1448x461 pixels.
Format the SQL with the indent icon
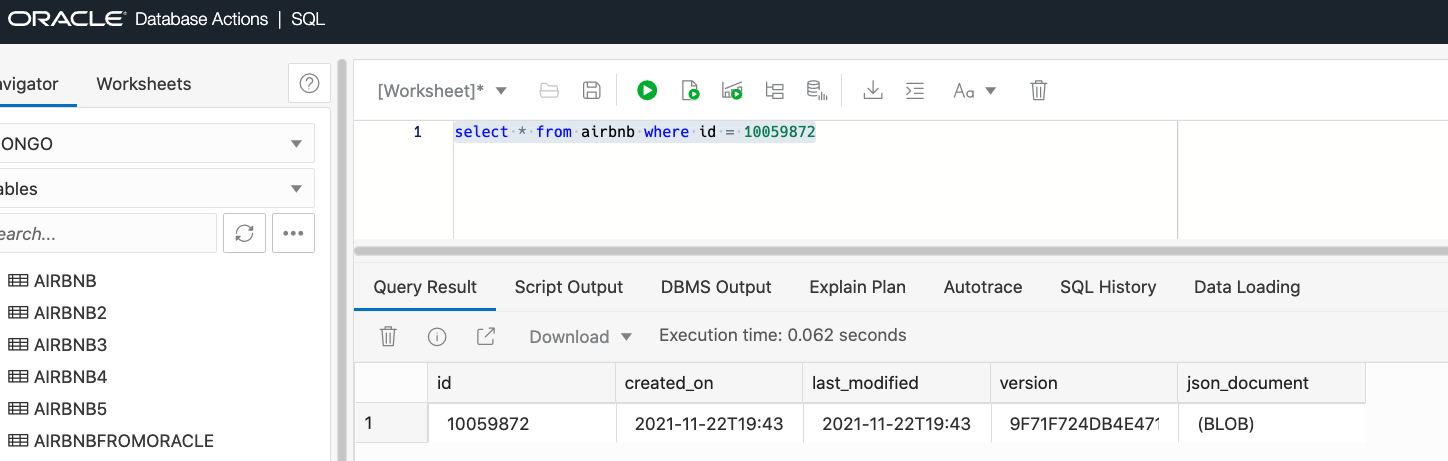(915, 90)
